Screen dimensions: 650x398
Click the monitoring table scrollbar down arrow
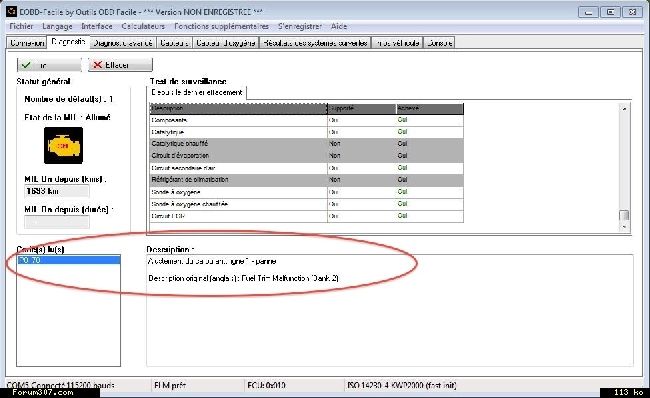(624, 227)
